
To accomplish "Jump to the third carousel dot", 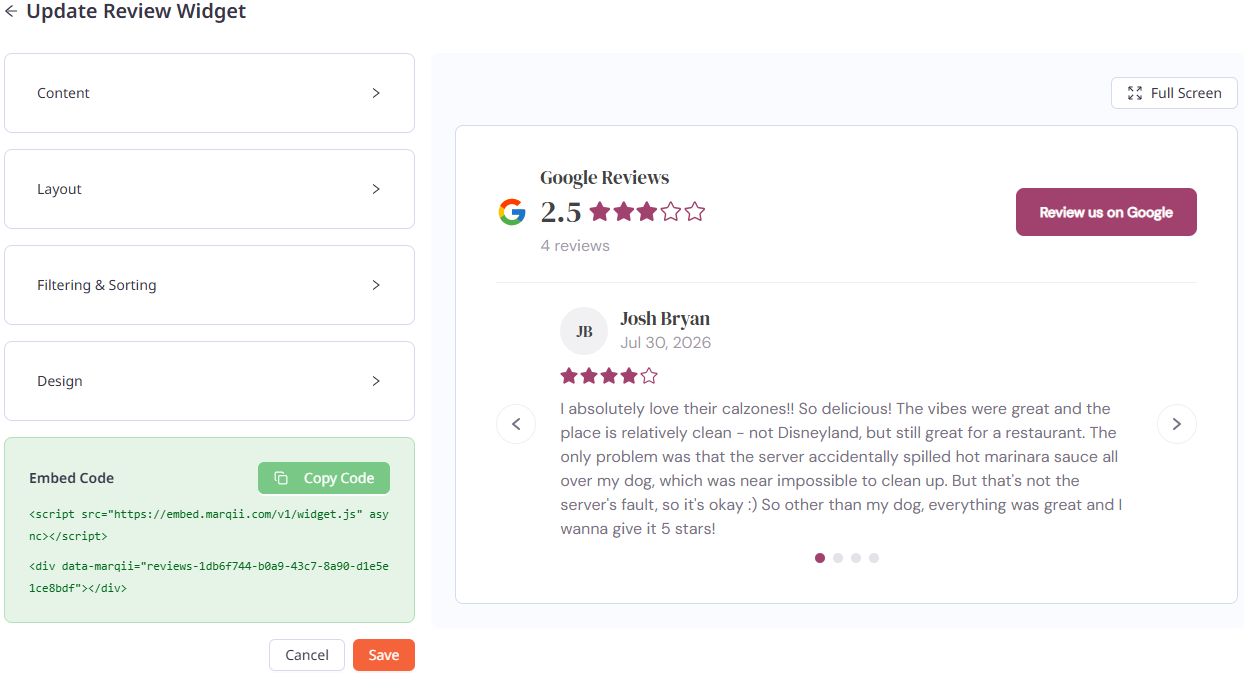I will coord(856,558).
